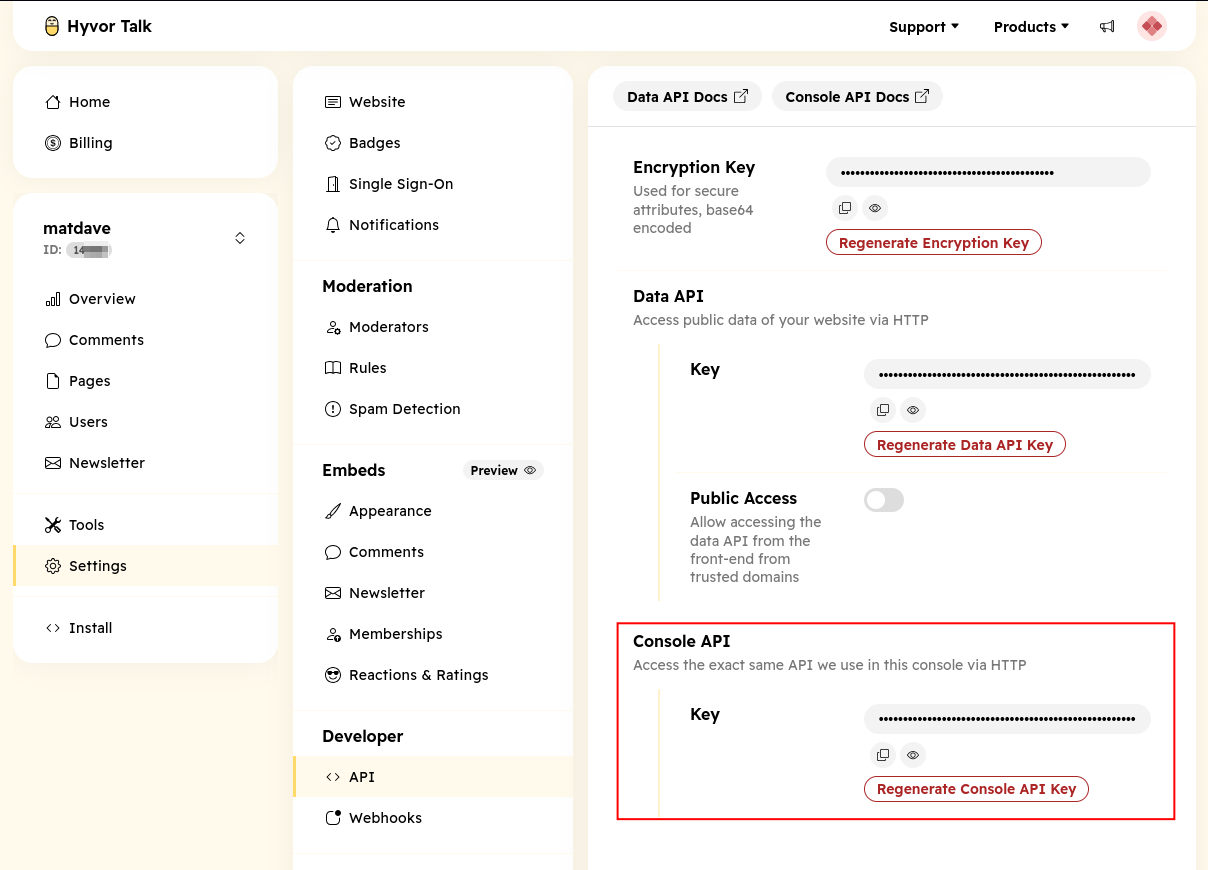Copy the Data API key
Screen dimensions: 1208x870
883,410
